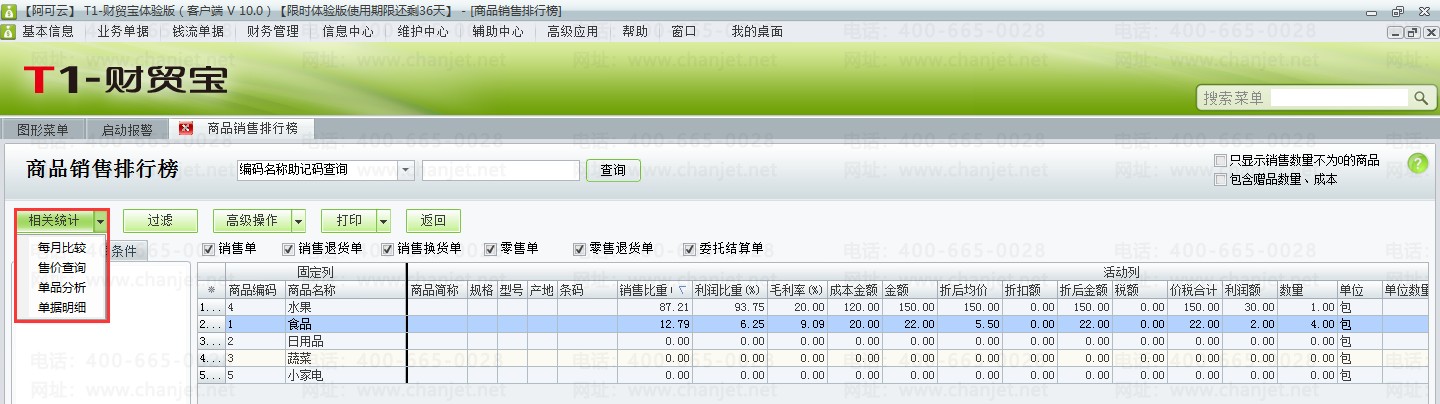The image size is (1440, 404).
Task: Click the 商品编码 column header
Action: [x=255, y=290]
